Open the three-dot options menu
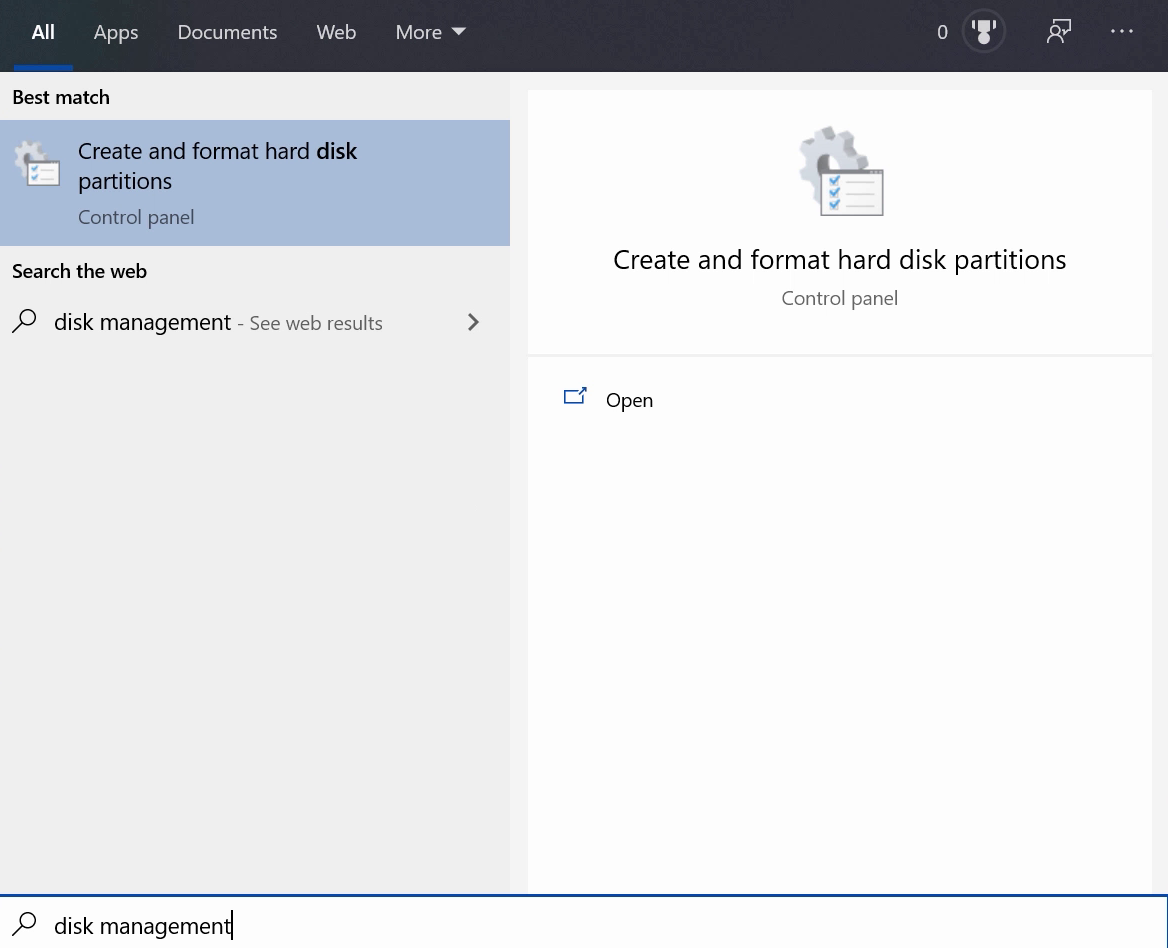The height and width of the screenshot is (948, 1168). point(1122,32)
